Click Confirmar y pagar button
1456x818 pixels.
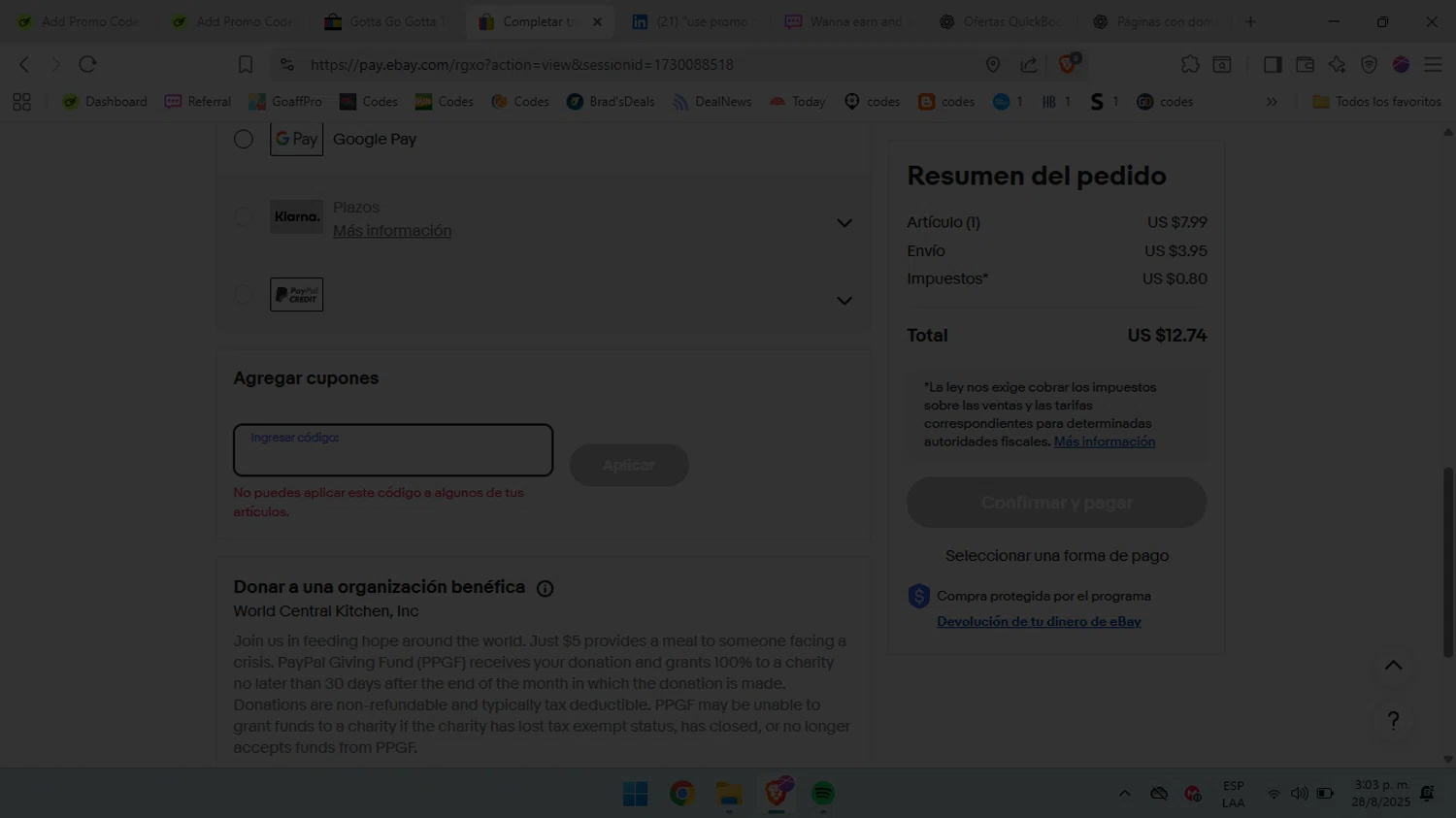[1057, 503]
